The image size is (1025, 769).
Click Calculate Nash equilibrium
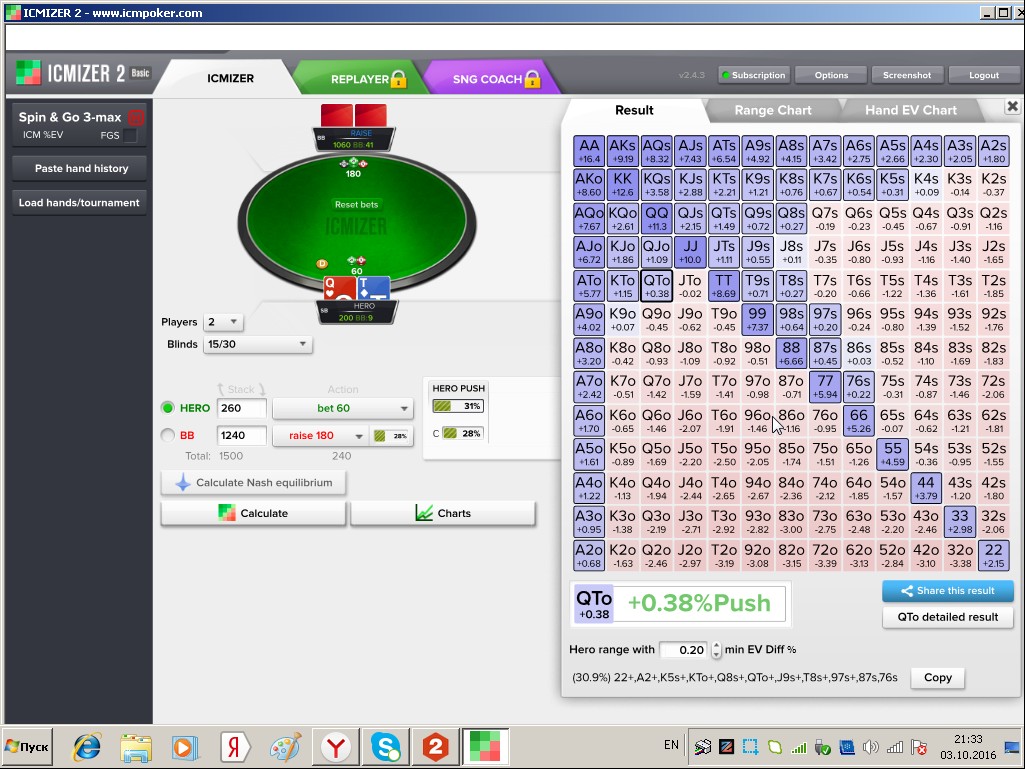[254, 483]
